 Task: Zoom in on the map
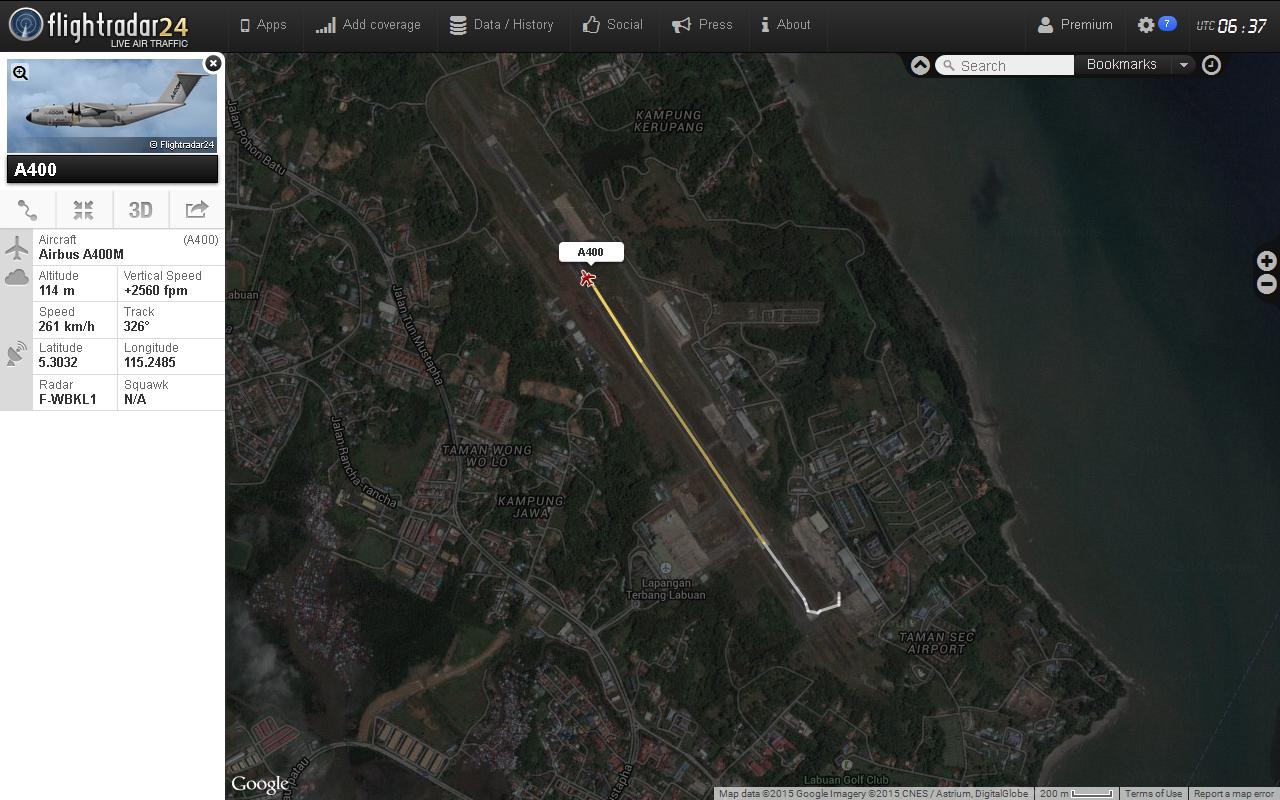pyautogui.click(x=1266, y=261)
